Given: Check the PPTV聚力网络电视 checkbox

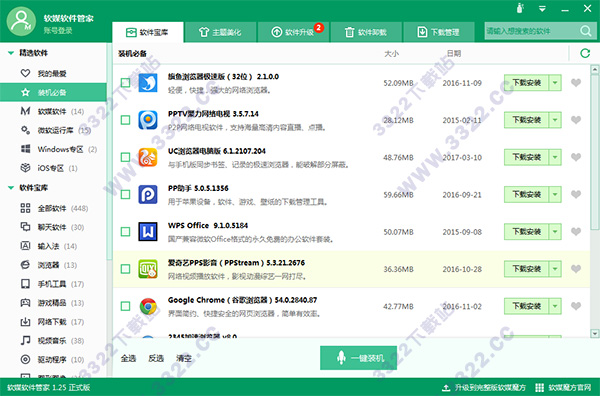Looking at the screenshot, I should click(126, 120).
